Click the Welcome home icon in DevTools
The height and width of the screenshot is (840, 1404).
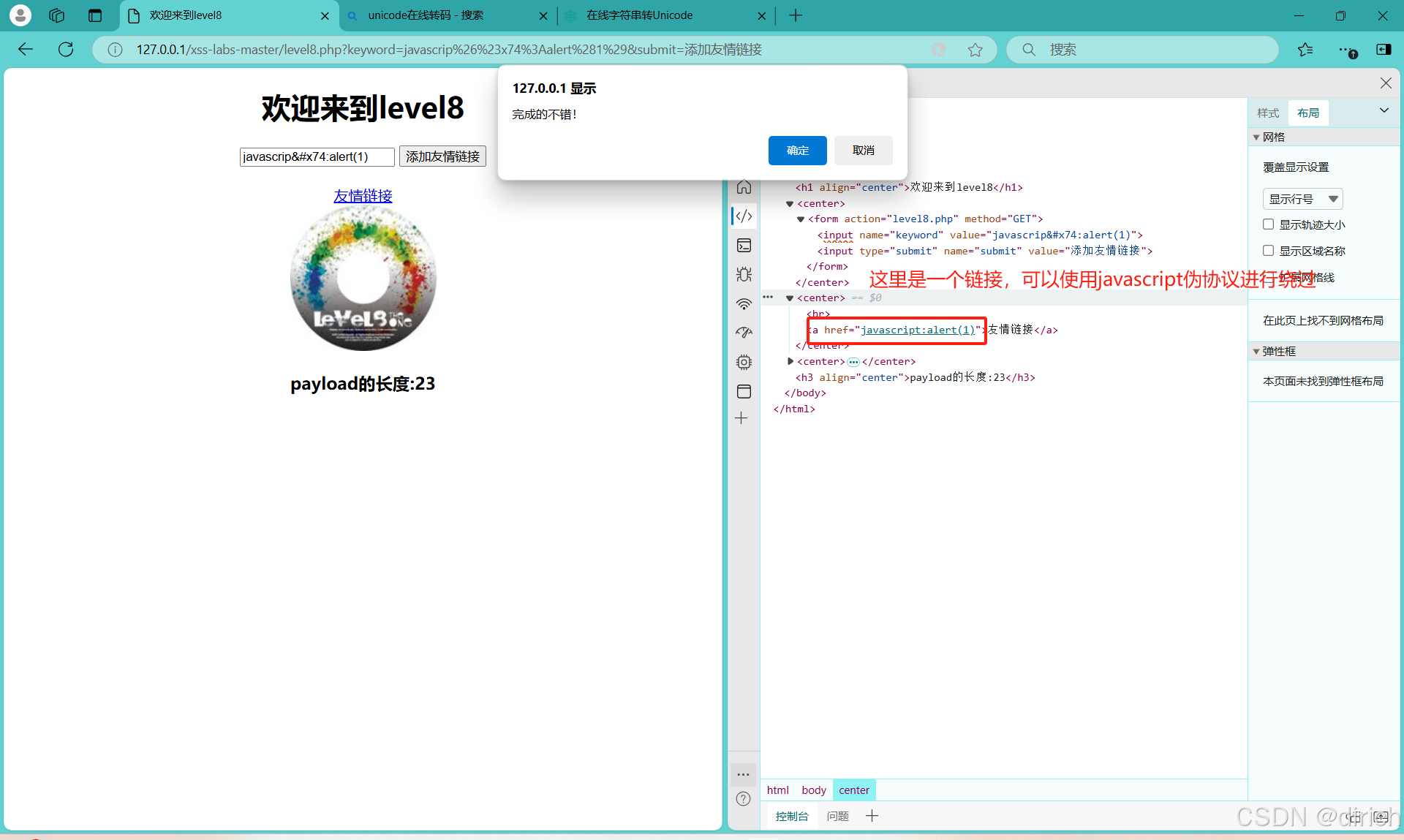744,187
